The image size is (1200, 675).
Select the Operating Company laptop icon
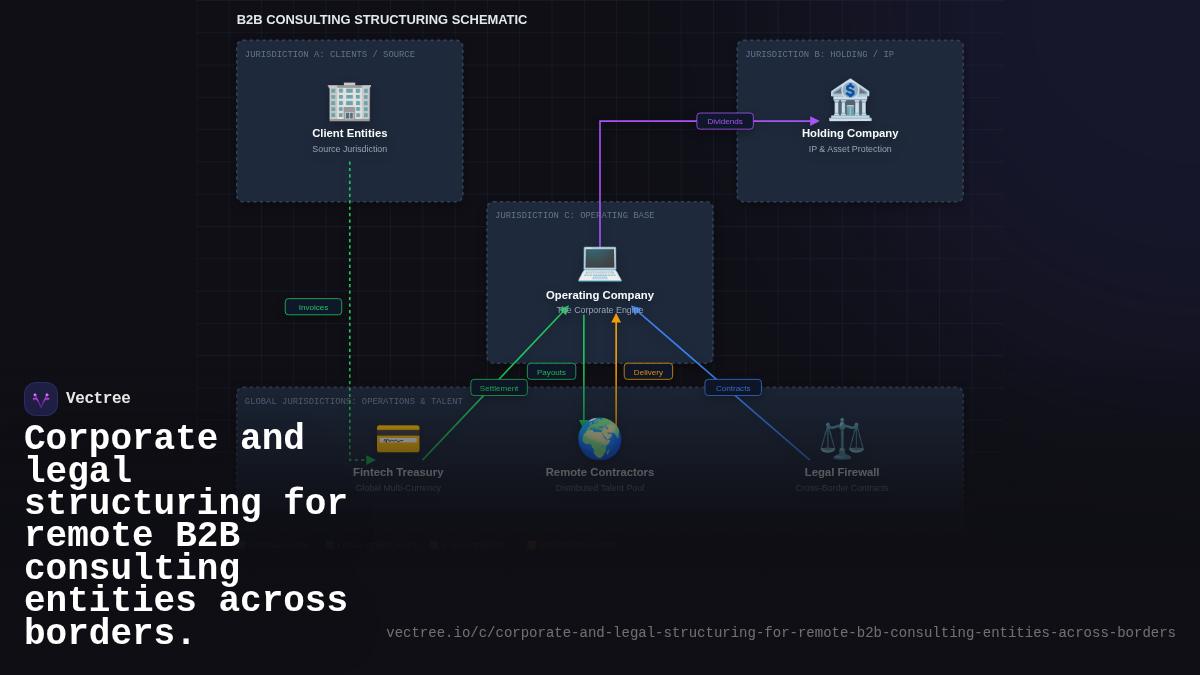(599, 263)
